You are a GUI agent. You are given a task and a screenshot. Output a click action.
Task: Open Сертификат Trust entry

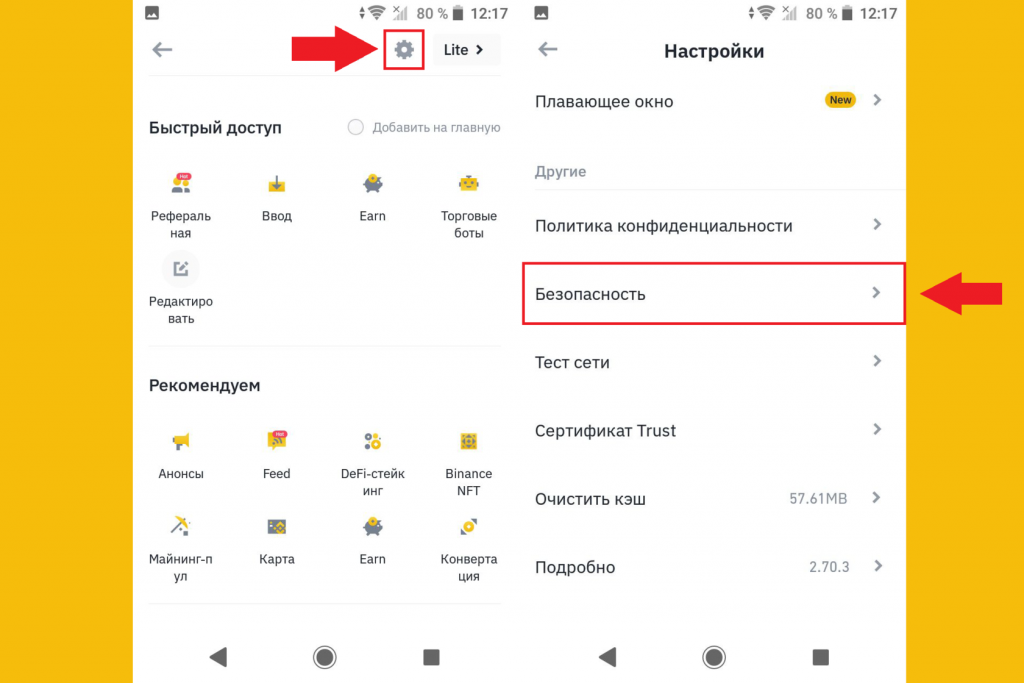tap(714, 430)
